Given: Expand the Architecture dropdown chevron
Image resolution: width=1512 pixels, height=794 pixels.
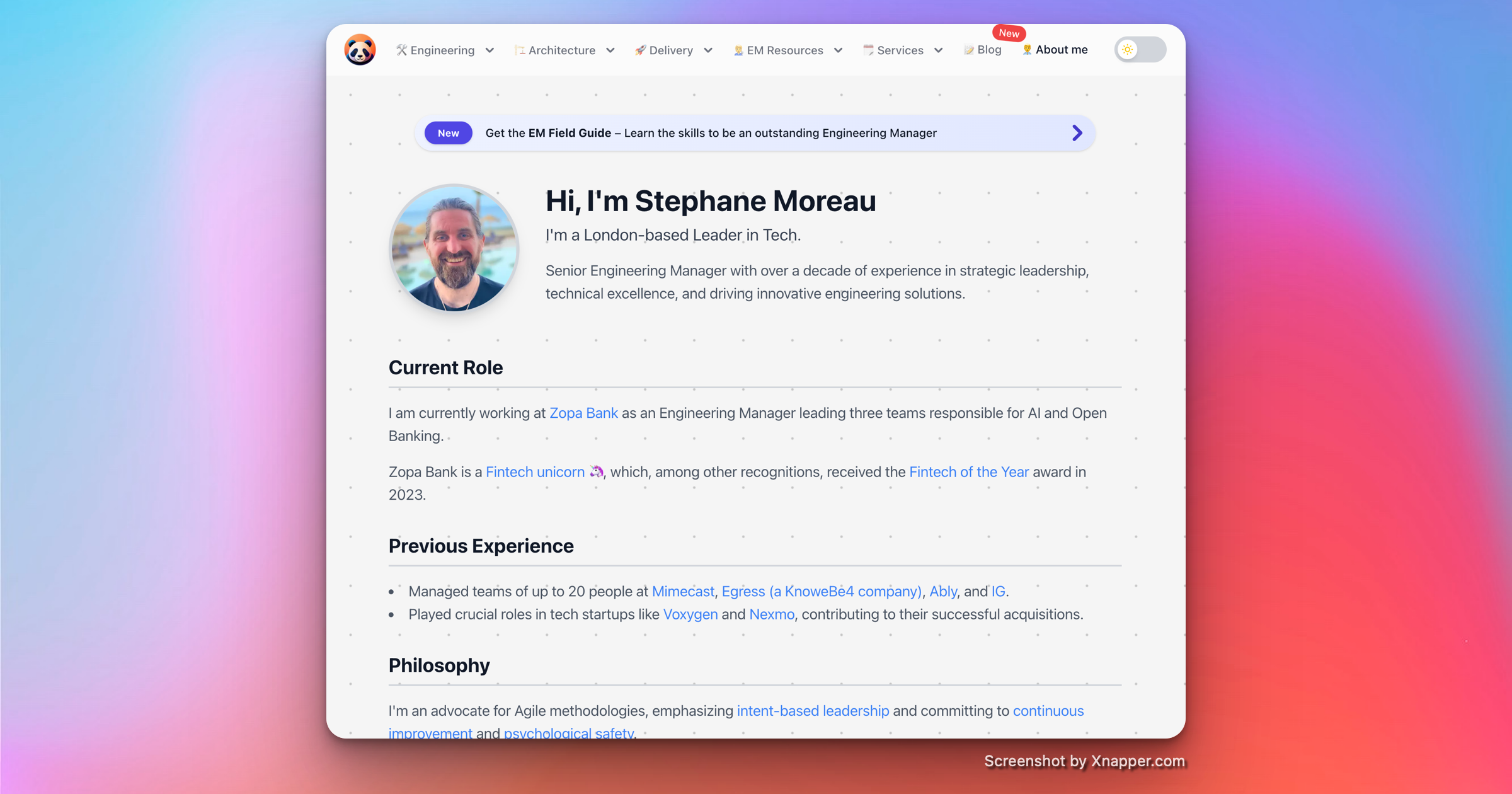Looking at the screenshot, I should (610, 50).
